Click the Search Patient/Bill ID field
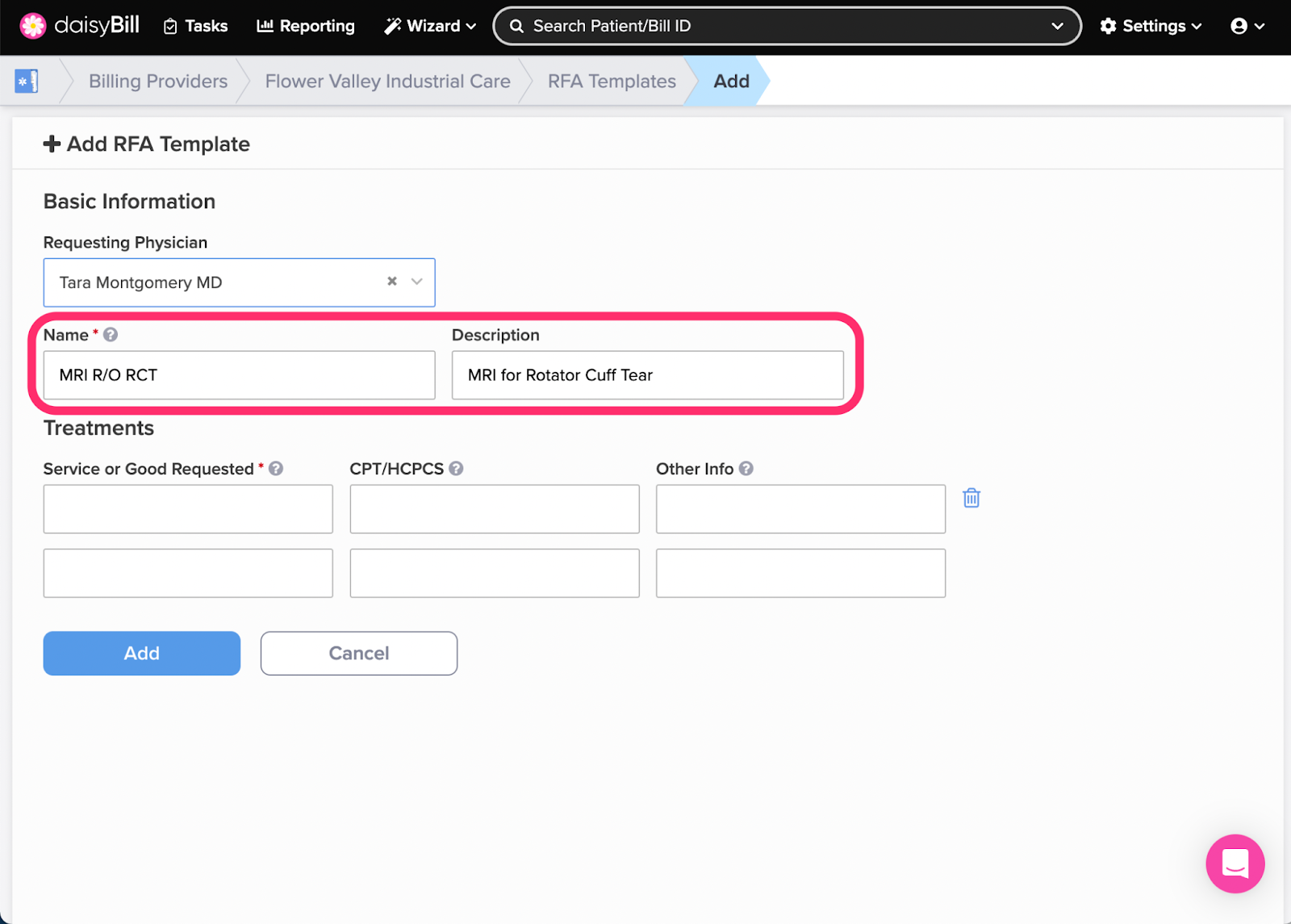The height and width of the screenshot is (924, 1291). (775, 26)
